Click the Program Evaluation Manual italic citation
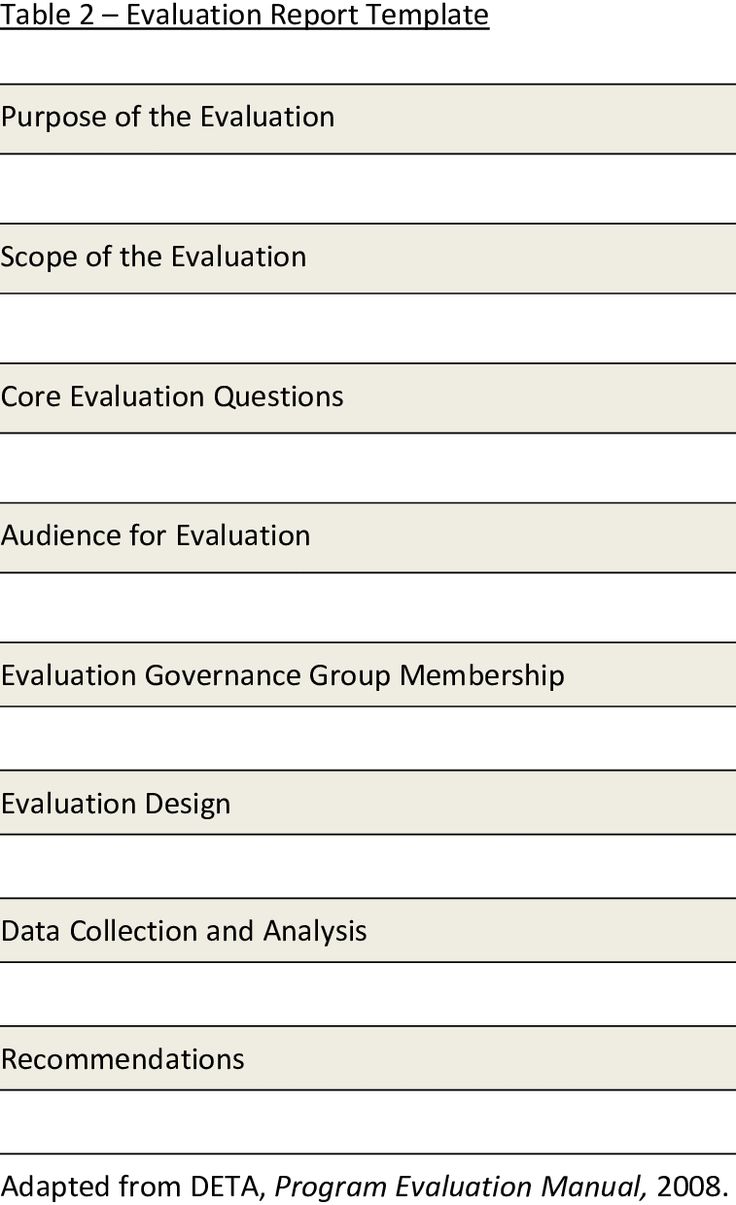The width and height of the screenshot is (736, 1205). (462, 1187)
